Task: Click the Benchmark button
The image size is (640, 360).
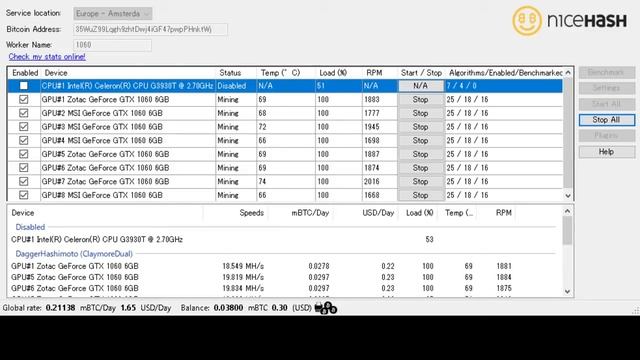Action: (x=607, y=72)
